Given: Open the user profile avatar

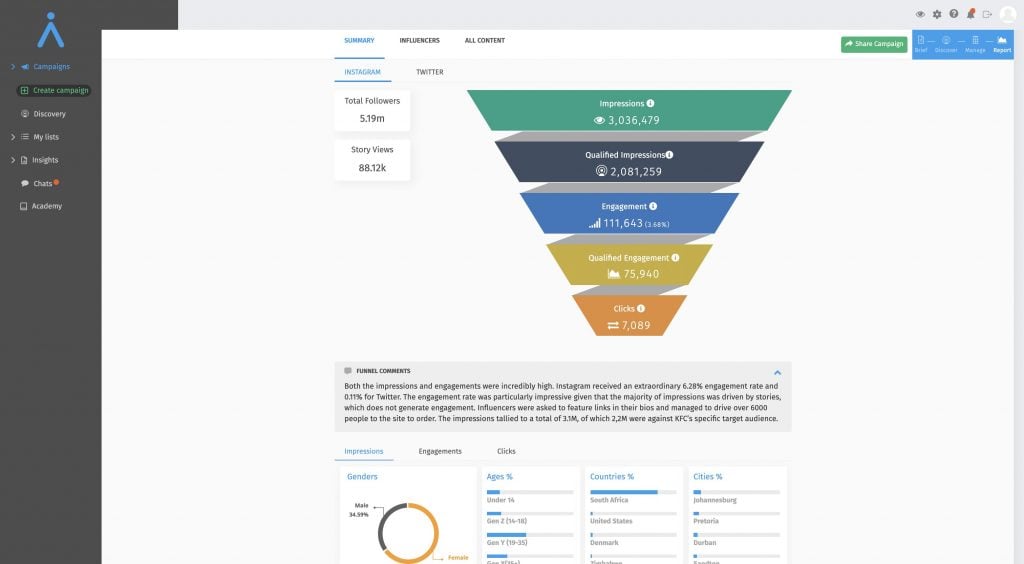Looking at the screenshot, I should [x=1008, y=14].
